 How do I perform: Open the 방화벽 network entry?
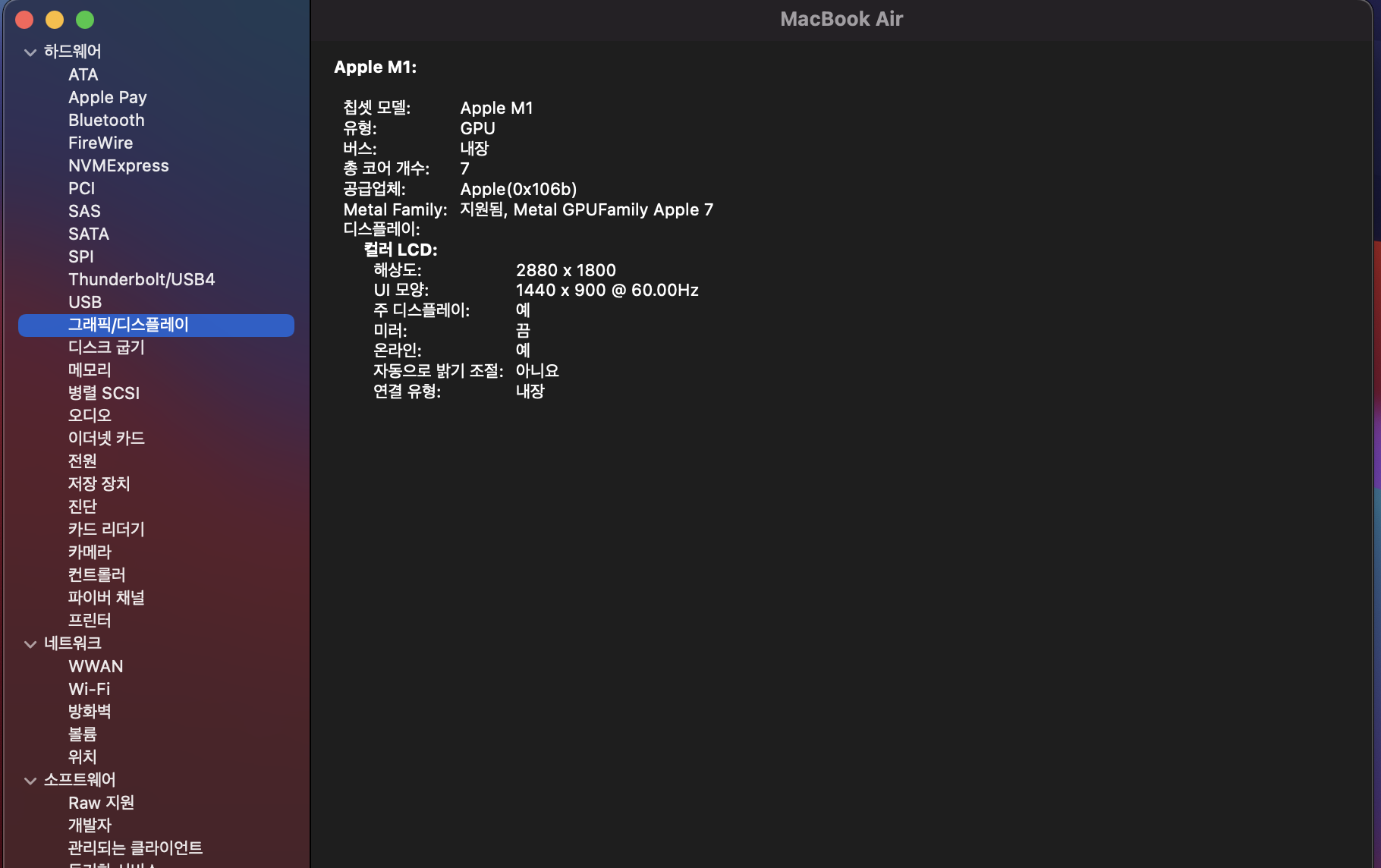click(90, 712)
